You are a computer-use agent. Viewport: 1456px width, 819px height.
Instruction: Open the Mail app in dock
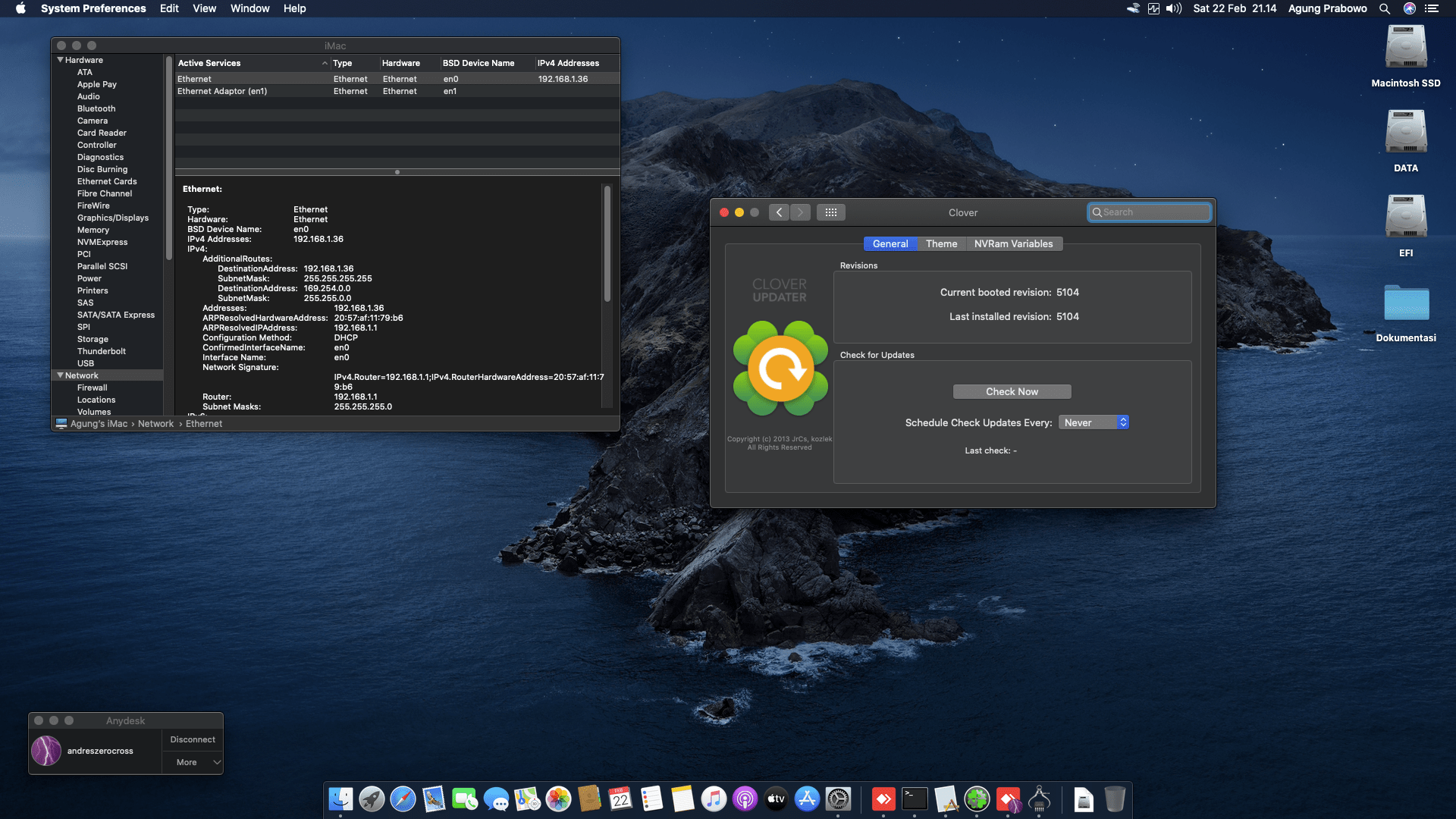(x=434, y=799)
